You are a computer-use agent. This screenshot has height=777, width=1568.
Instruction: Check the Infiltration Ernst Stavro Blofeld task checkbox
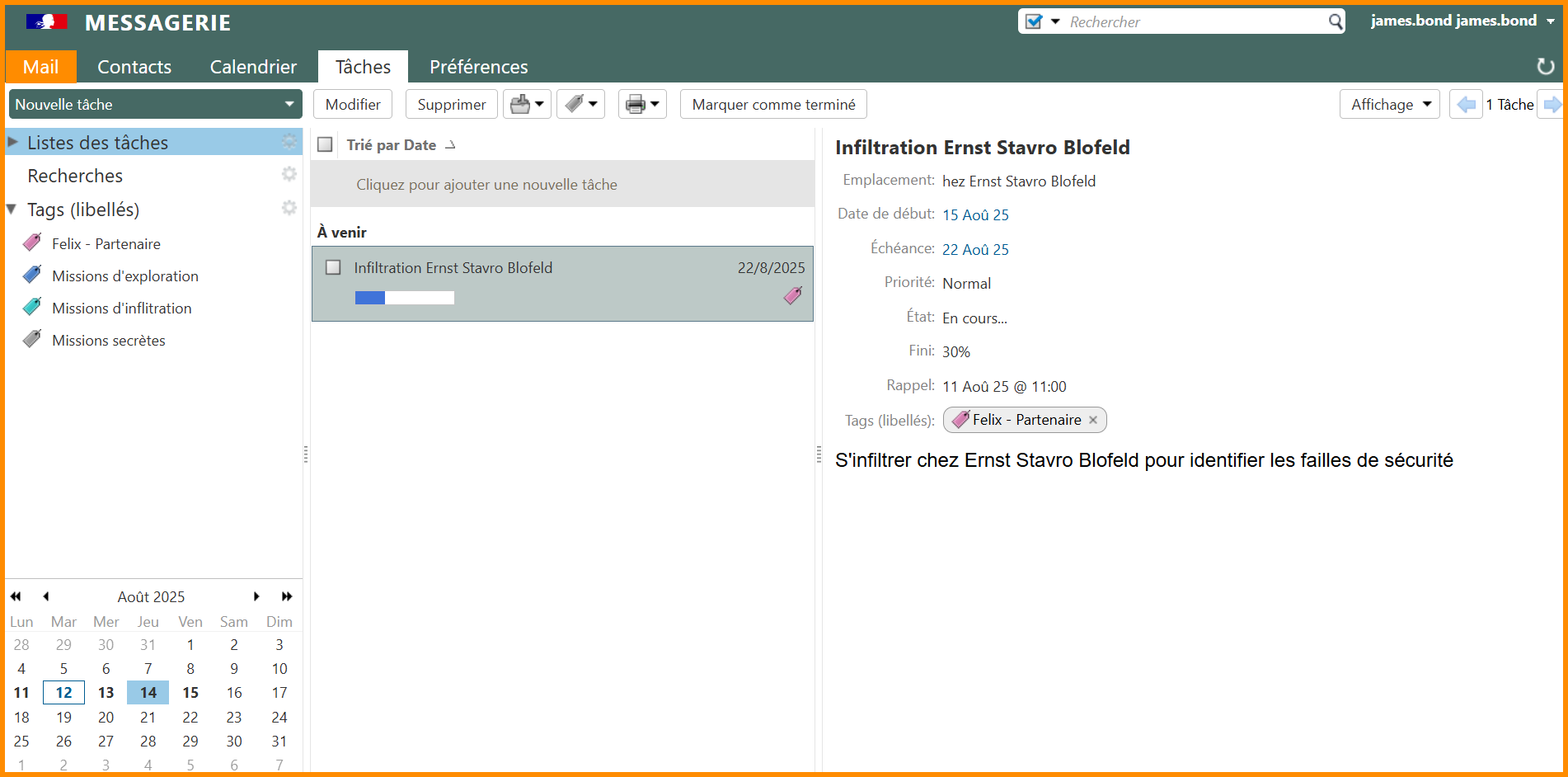(333, 268)
